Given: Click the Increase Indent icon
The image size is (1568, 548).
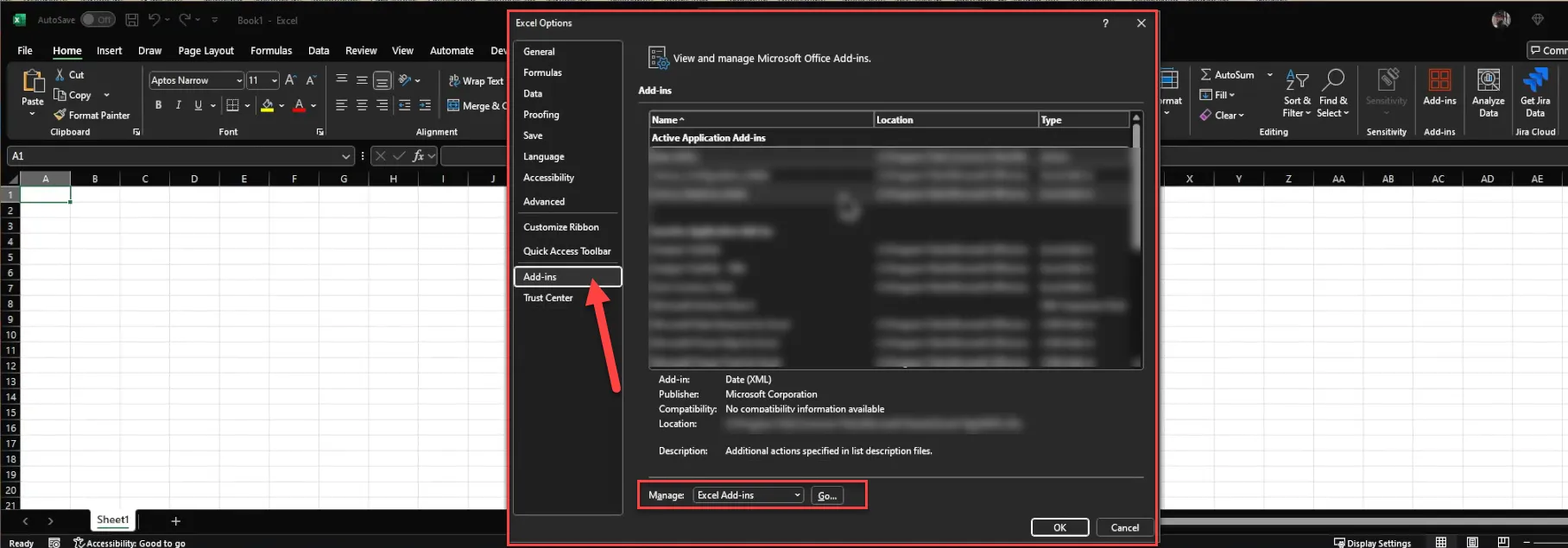Looking at the screenshot, I should click(x=425, y=105).
